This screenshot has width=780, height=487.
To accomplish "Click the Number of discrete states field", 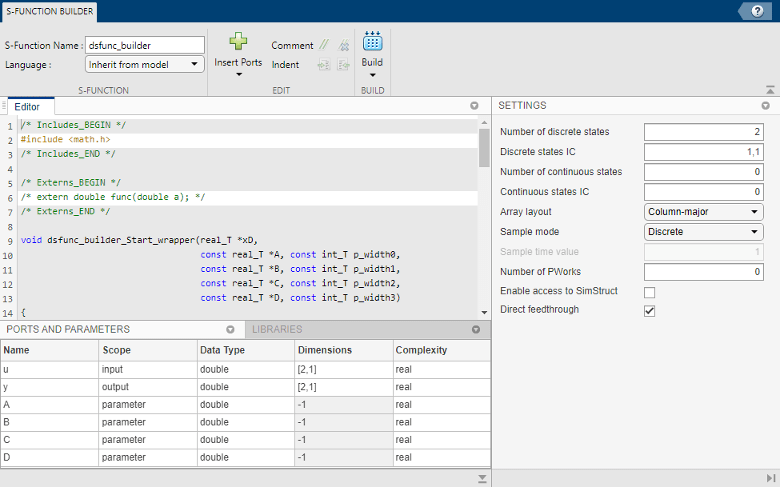I will 704,132.
